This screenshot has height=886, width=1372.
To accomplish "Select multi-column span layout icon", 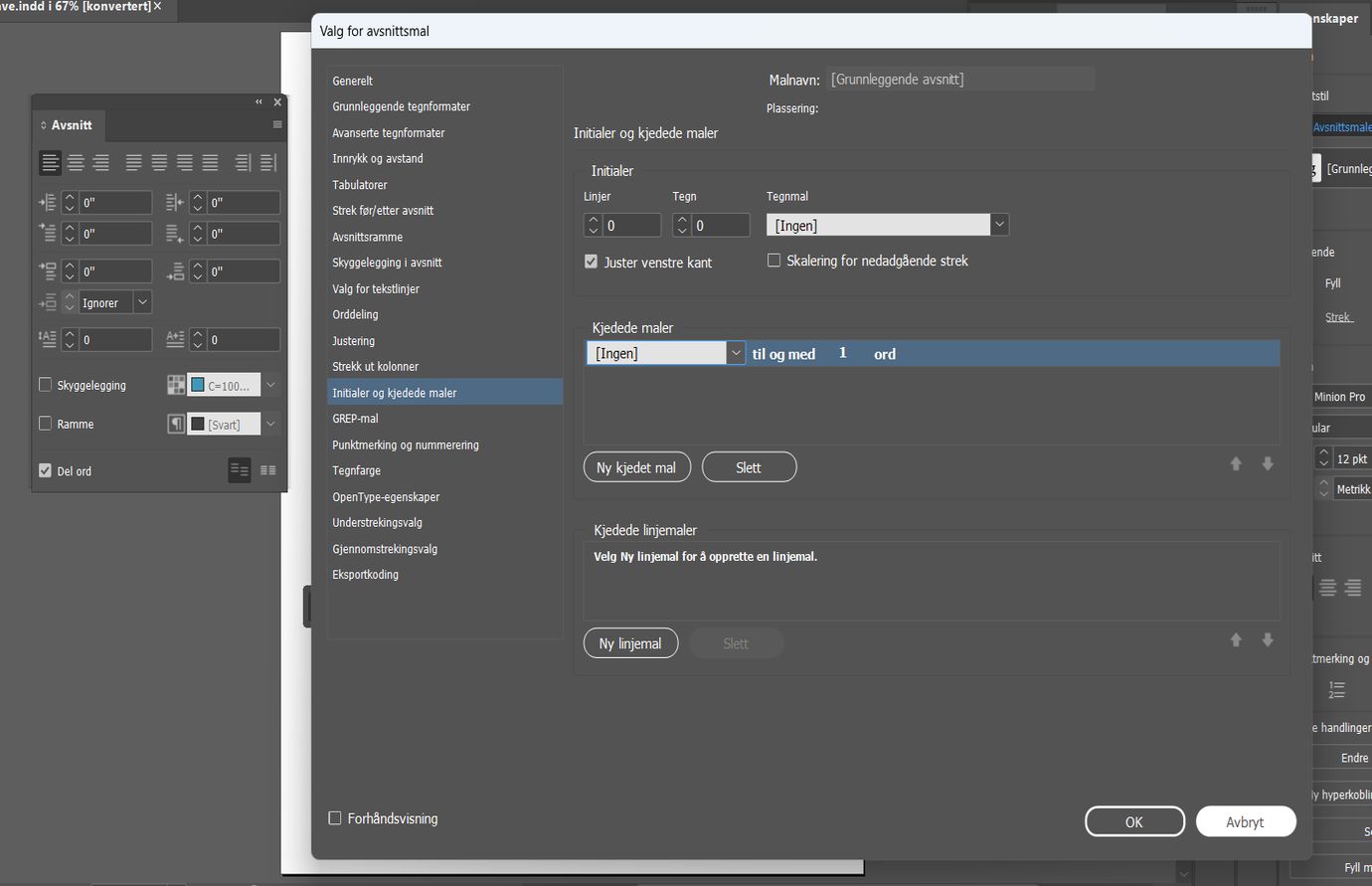I will point(268,470).
